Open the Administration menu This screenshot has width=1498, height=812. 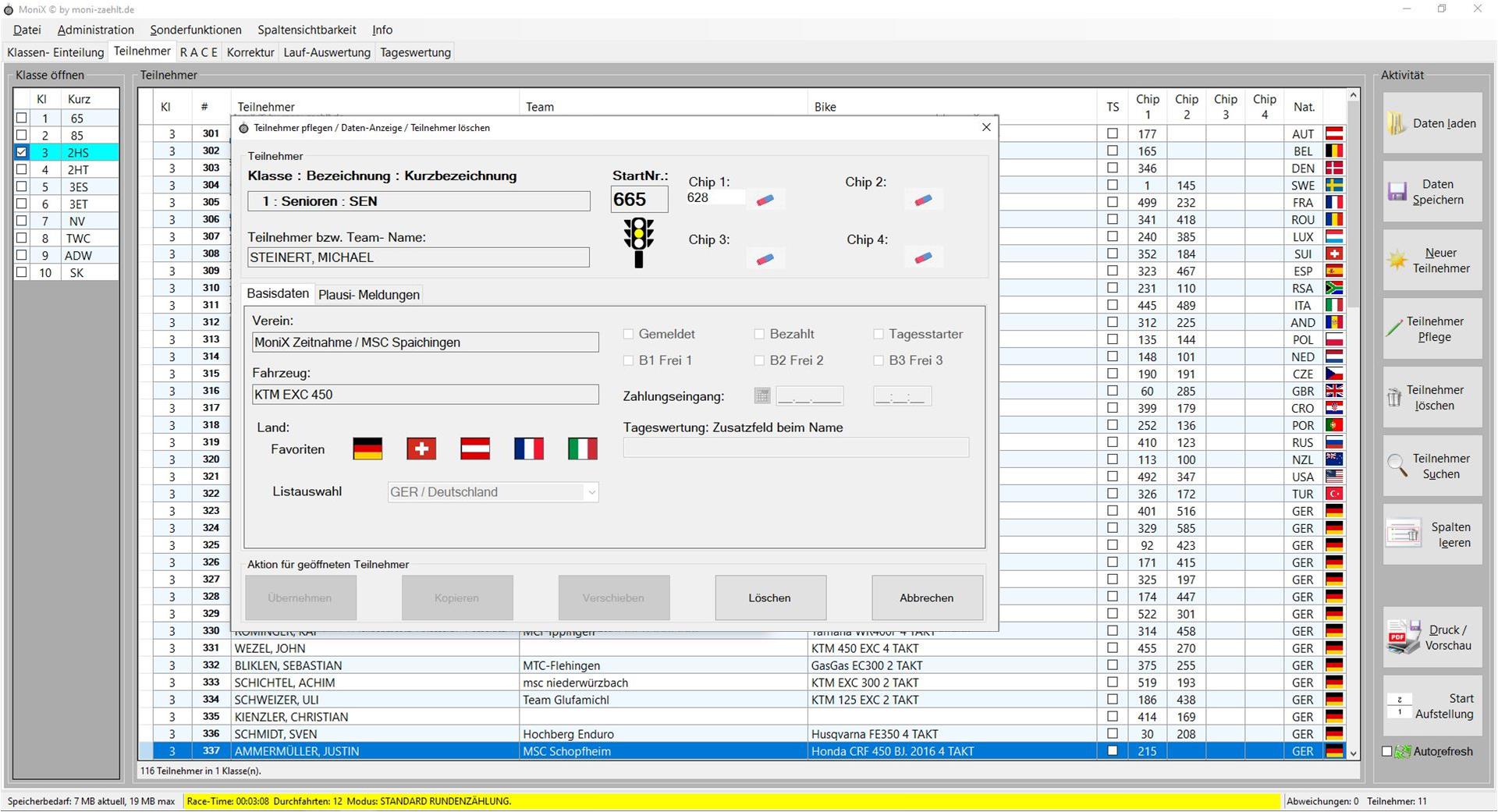[96, 30]
